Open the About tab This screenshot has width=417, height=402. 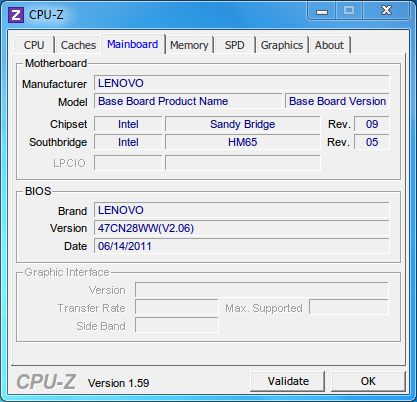coord(329,45)
